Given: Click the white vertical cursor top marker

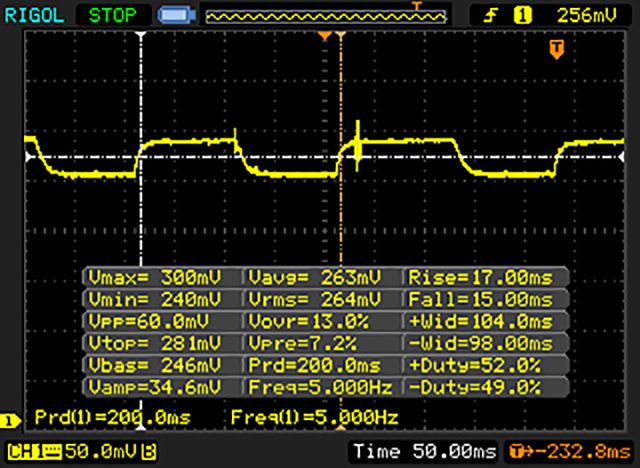Looking at the screenshot, I should 141,35.
